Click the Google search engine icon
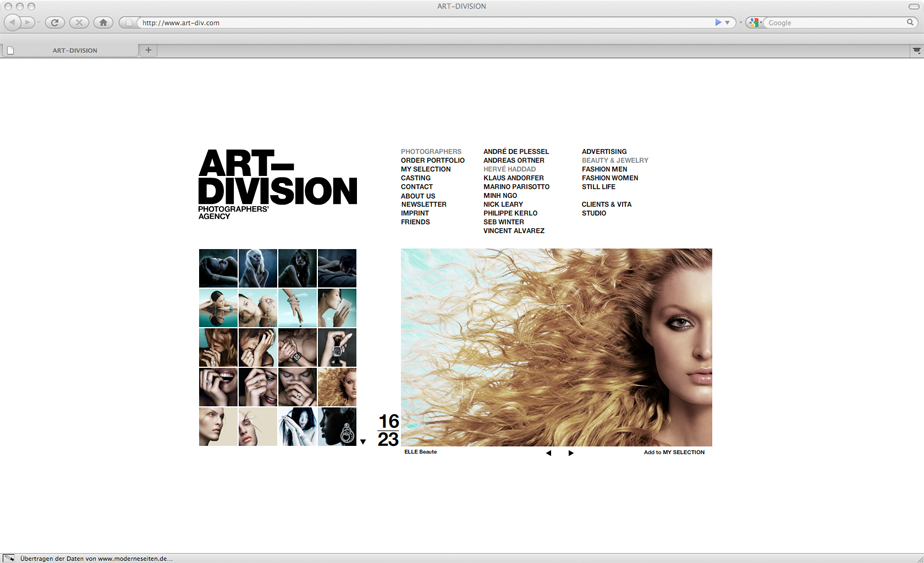Viewport: 924px width, 563px height. 753,22
